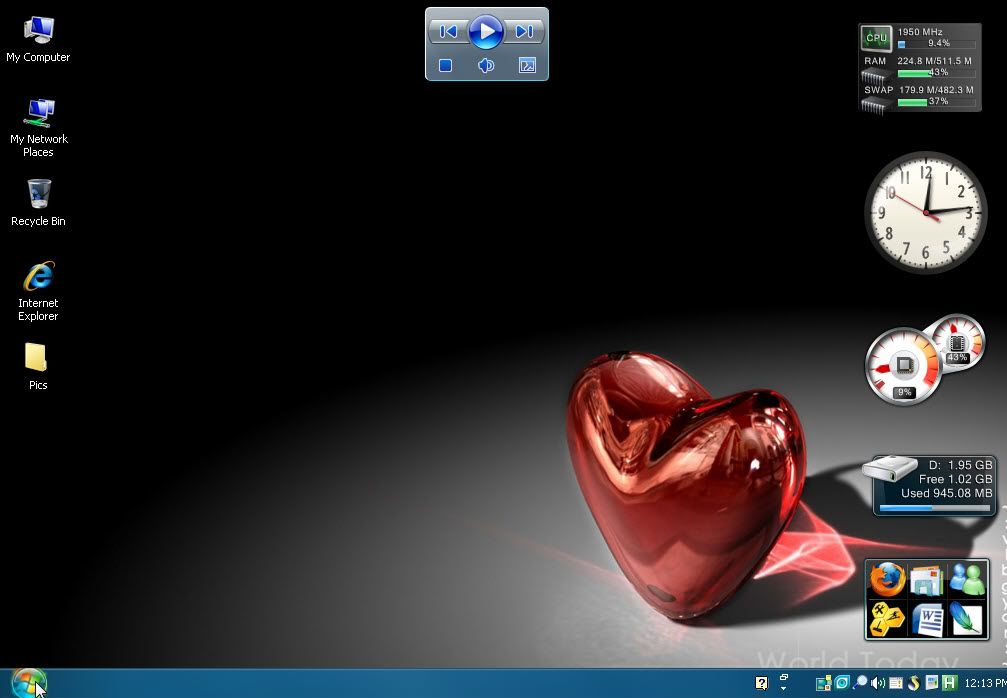Skip to previous track in media widget
Viewport: 1007px width, 698px height.
point(448,32)
